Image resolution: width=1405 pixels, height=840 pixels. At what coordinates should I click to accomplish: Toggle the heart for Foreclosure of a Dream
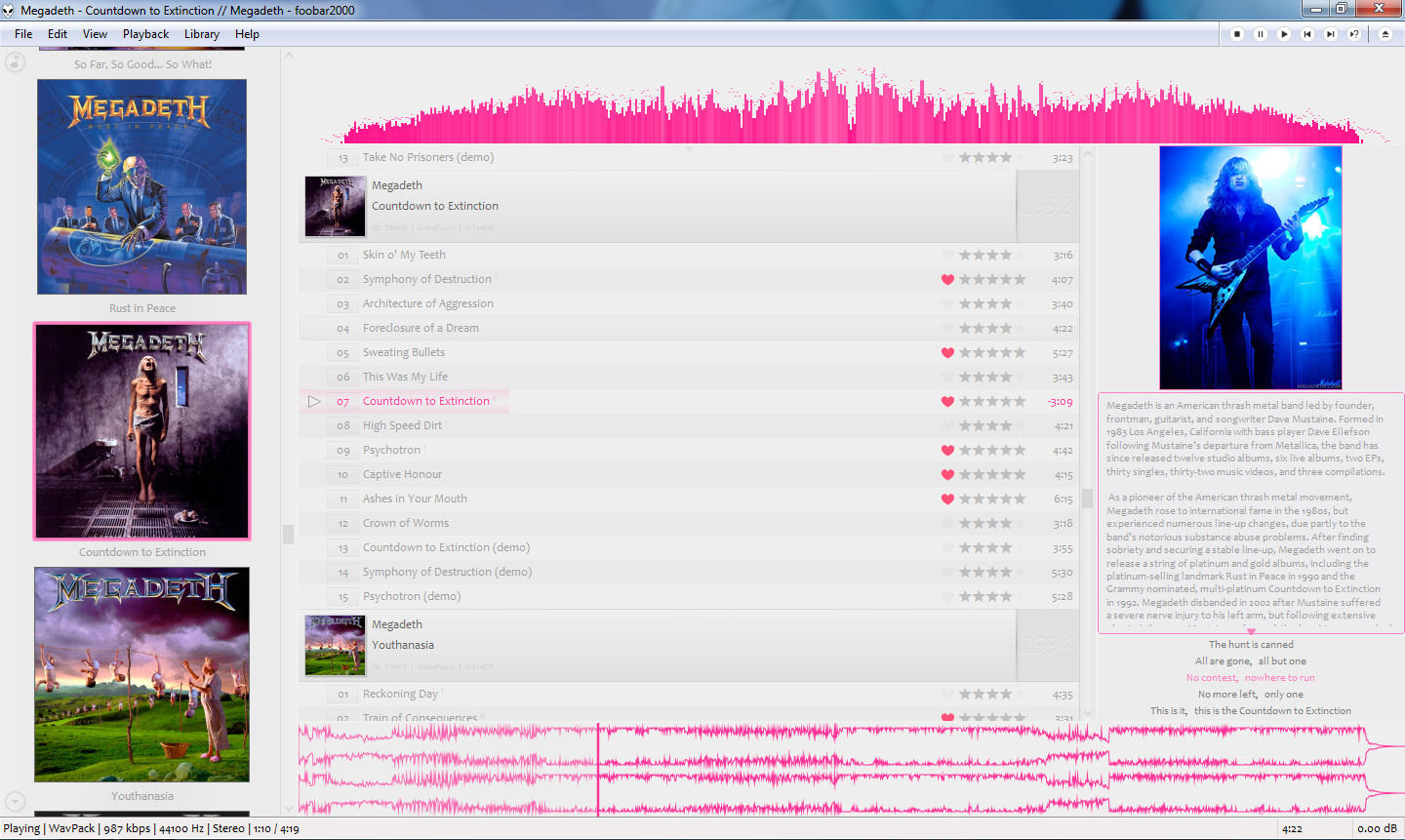[947, 328]
